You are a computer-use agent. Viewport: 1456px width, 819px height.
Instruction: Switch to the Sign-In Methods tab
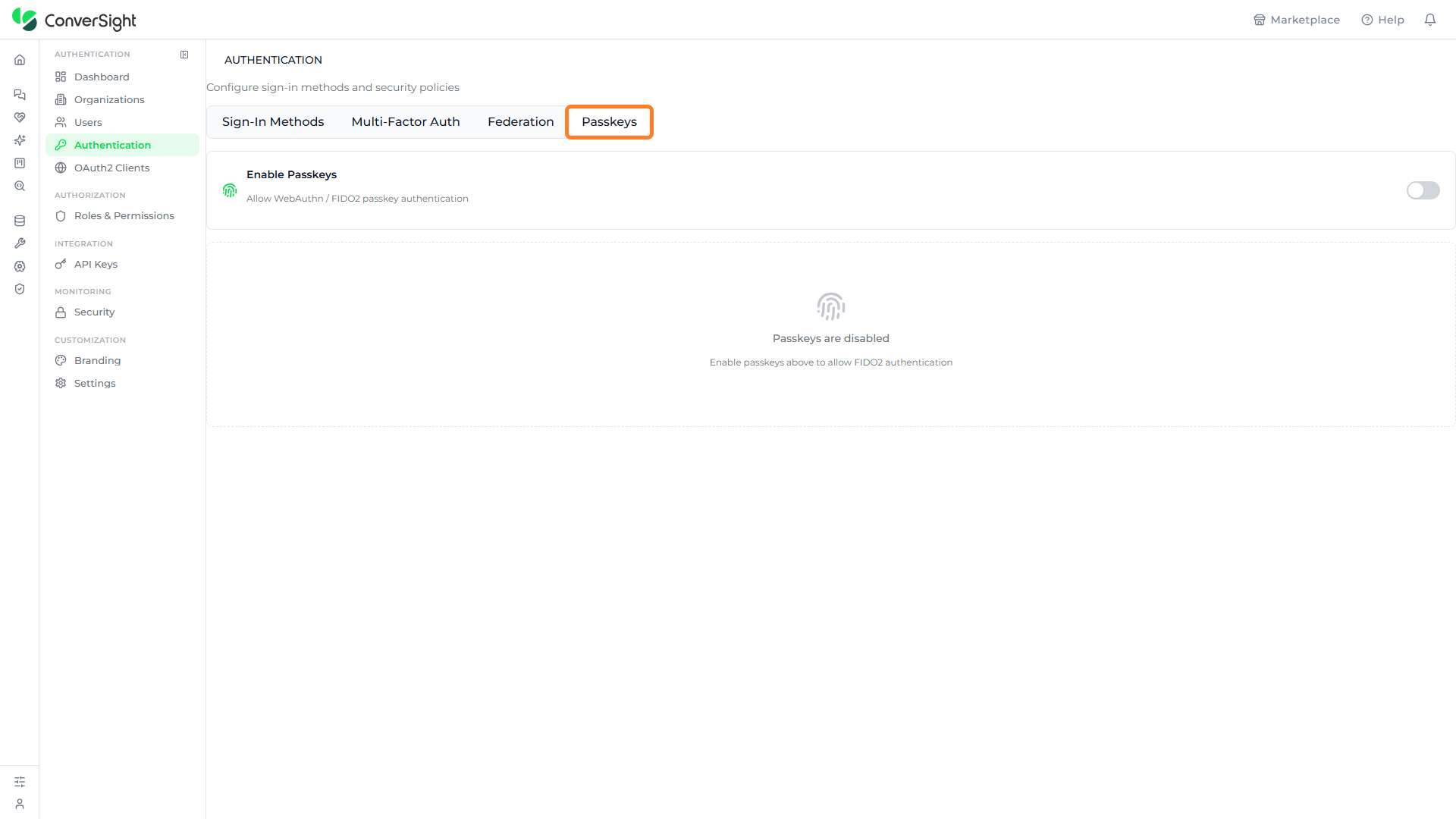pyautogui.click(x=273, y=122)
